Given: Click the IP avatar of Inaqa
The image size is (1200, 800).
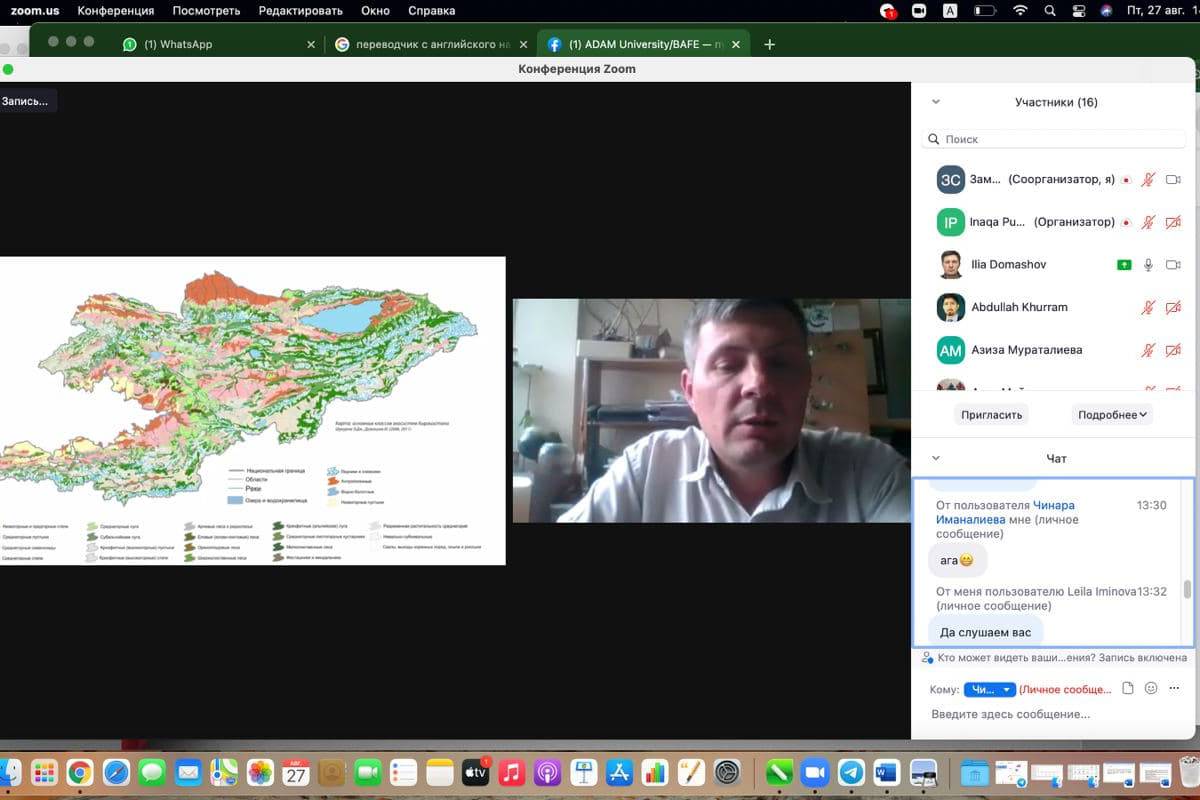Looking at the screenshot, I should 950,222.
